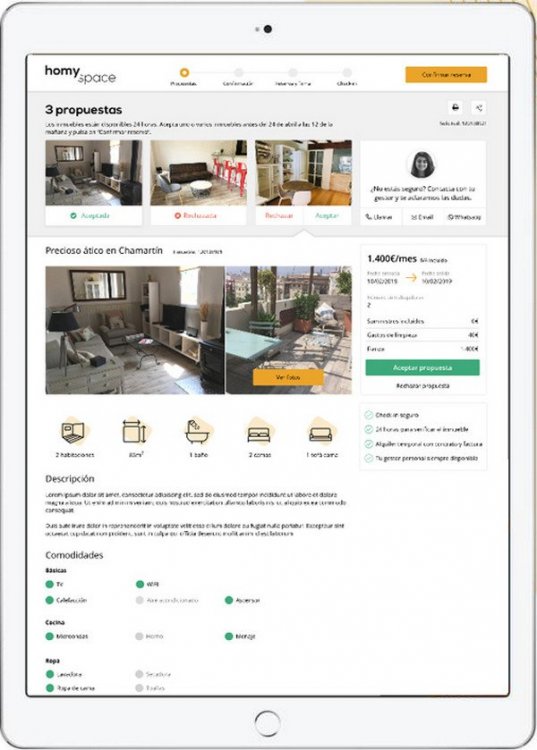The width and height of the screenshot is (537, 750).
Task: Toggle the TV amenity indicator
Action: [x=49, y=584]
